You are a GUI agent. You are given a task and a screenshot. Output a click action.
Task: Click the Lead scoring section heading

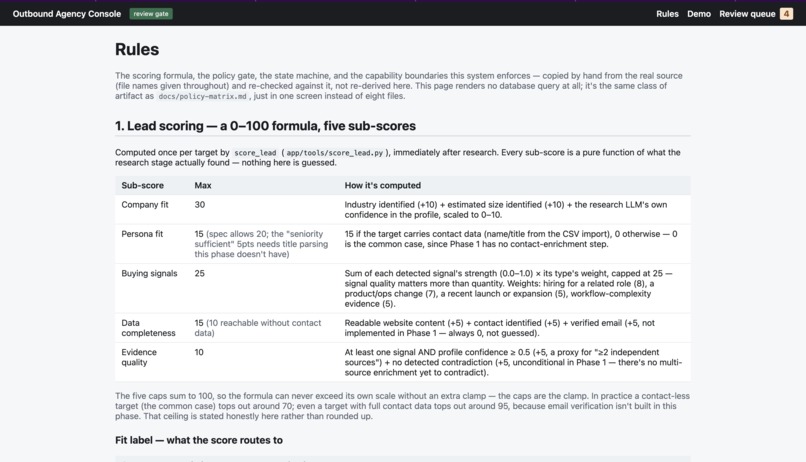[x=265, y=126]
